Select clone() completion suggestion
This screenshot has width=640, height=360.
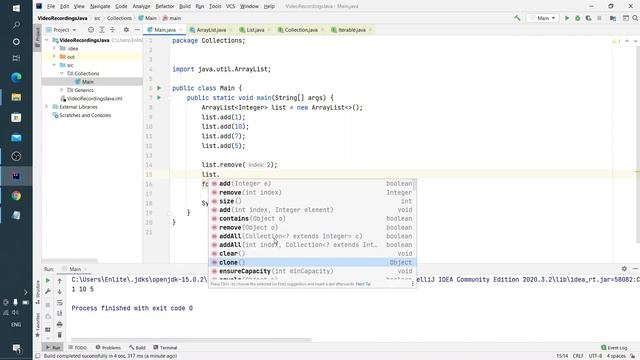[x=312, y=262]
